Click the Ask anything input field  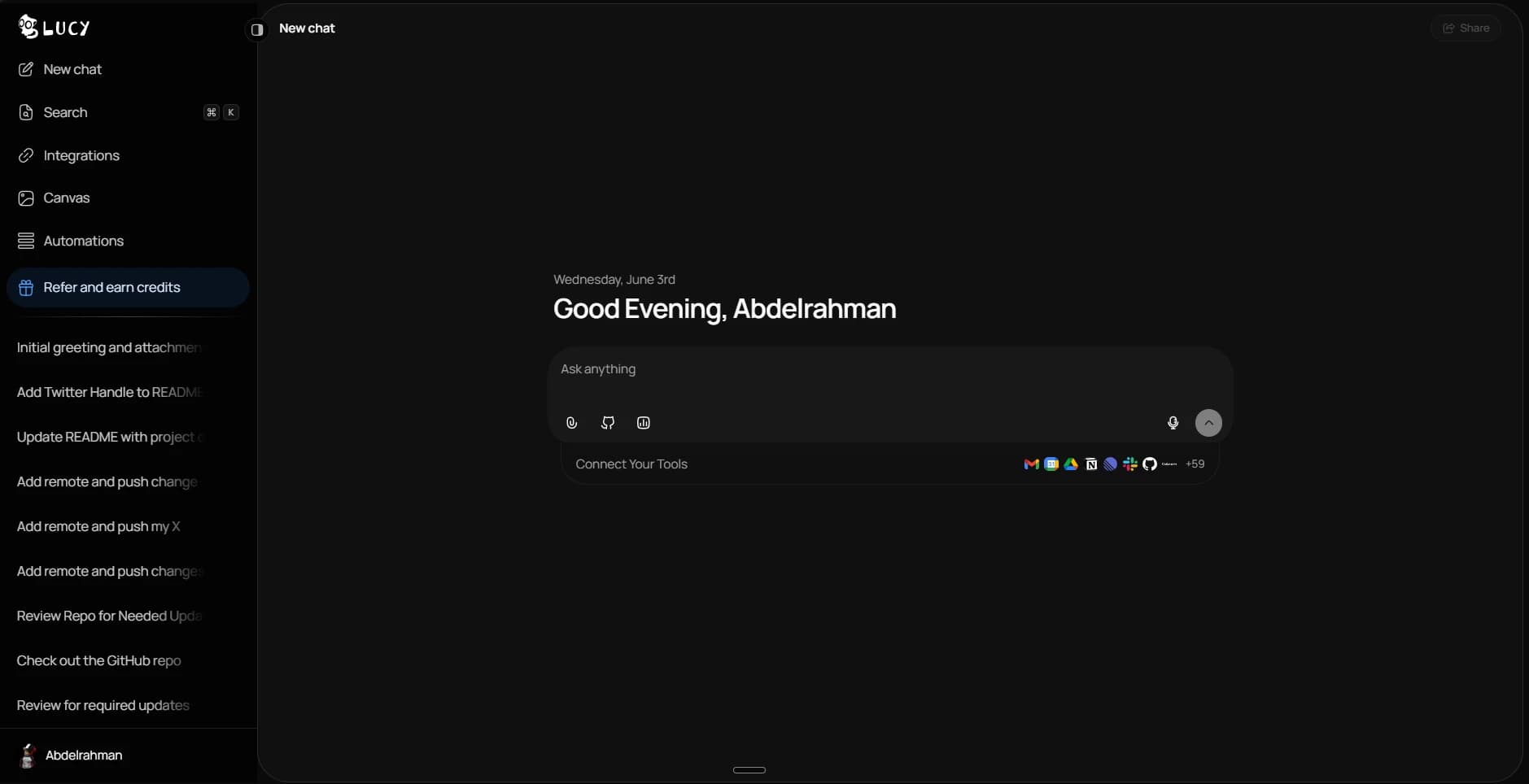pos(890,377)
